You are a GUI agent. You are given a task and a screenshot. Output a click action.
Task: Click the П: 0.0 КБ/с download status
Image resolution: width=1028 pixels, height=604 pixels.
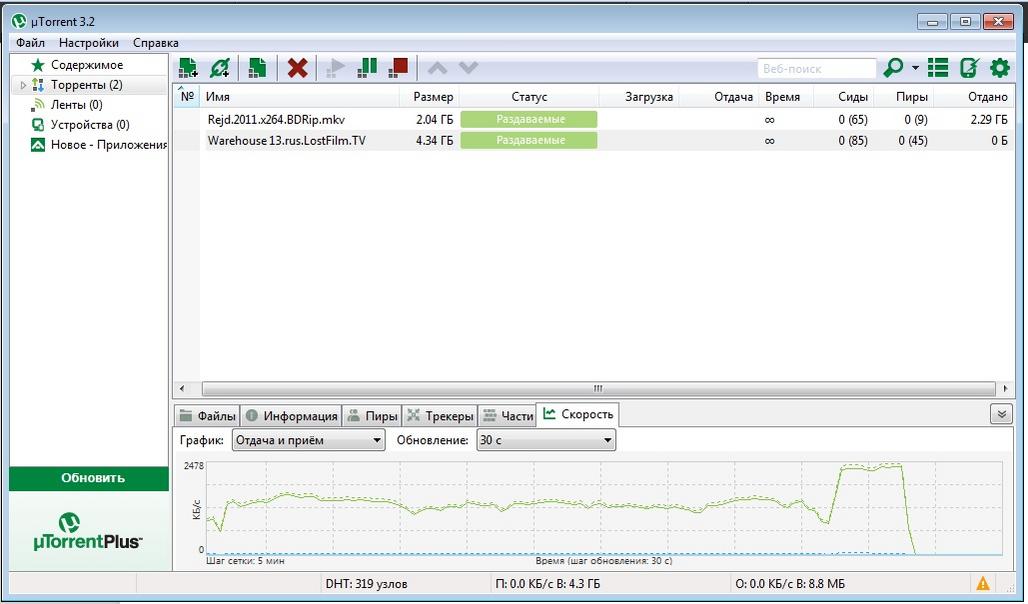[x=548, y=584]
